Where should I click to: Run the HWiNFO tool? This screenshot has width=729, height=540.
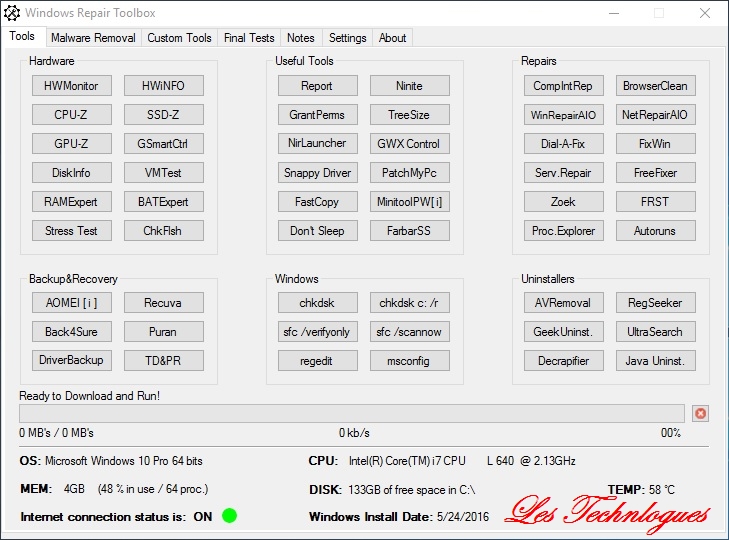[x=164, y=86]
